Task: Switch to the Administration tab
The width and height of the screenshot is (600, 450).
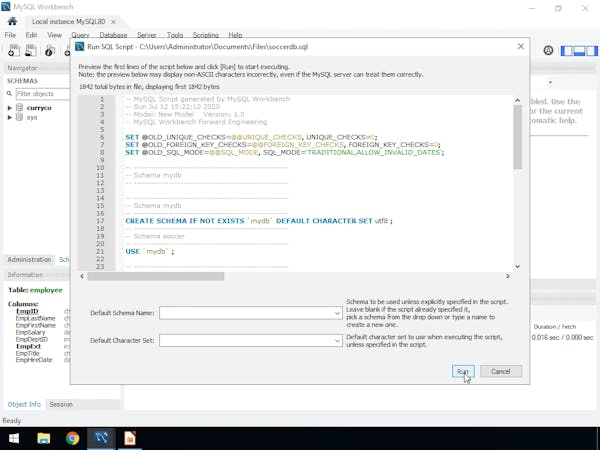Action: click(29, 259)
